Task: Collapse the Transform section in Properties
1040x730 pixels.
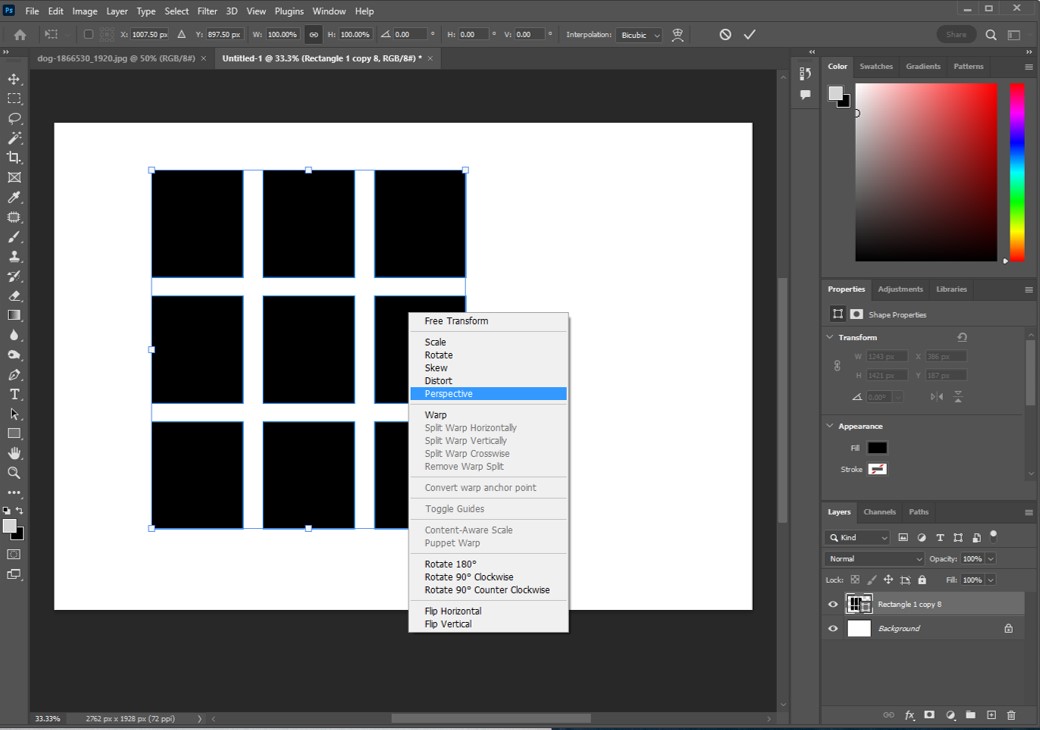Action: point(830,337)
